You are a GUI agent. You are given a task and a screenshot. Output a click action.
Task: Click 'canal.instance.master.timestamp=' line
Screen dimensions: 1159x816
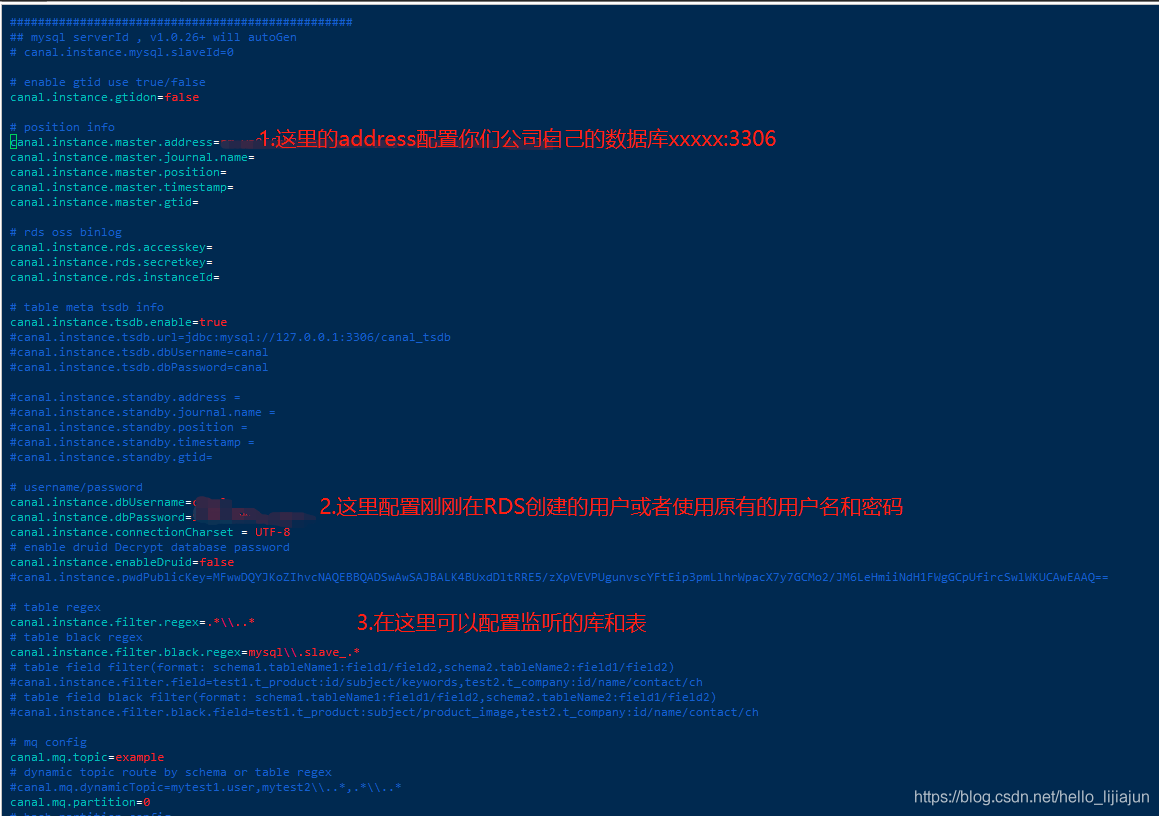click(x=122, y=188)
